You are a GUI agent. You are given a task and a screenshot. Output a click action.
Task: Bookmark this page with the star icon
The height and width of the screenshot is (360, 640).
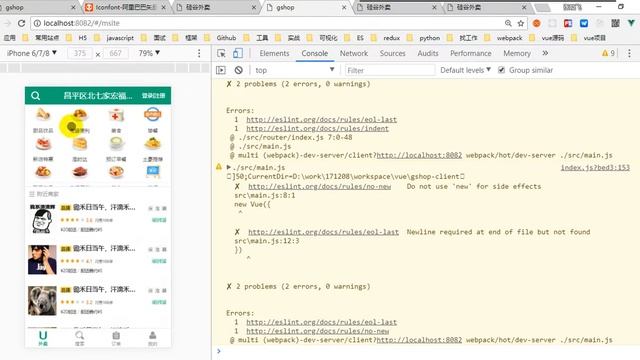point(521,23)
